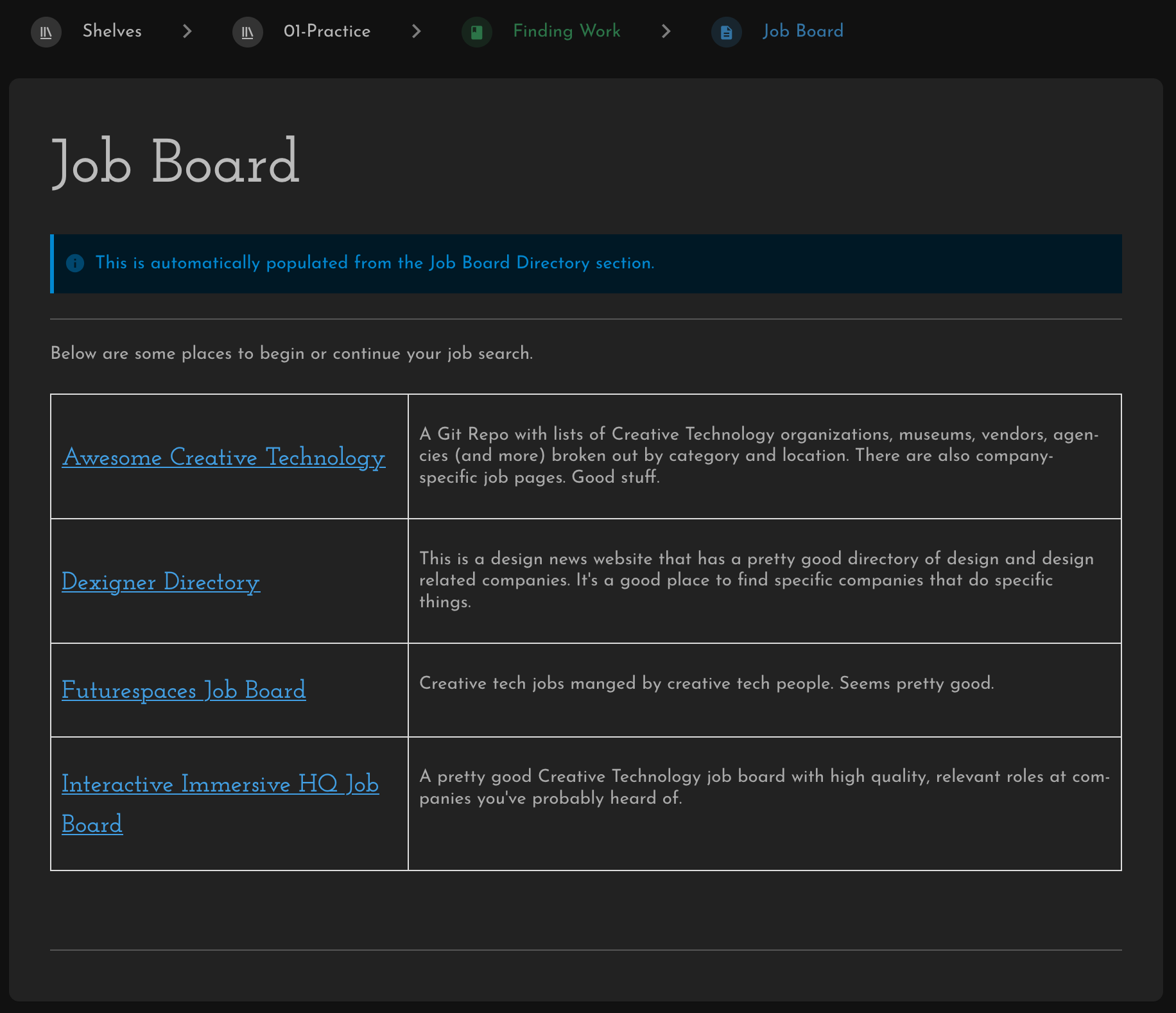Visit the Dexigner Directory link
The width and height of the screenshot is (1176, 1013).
(160, 582)
